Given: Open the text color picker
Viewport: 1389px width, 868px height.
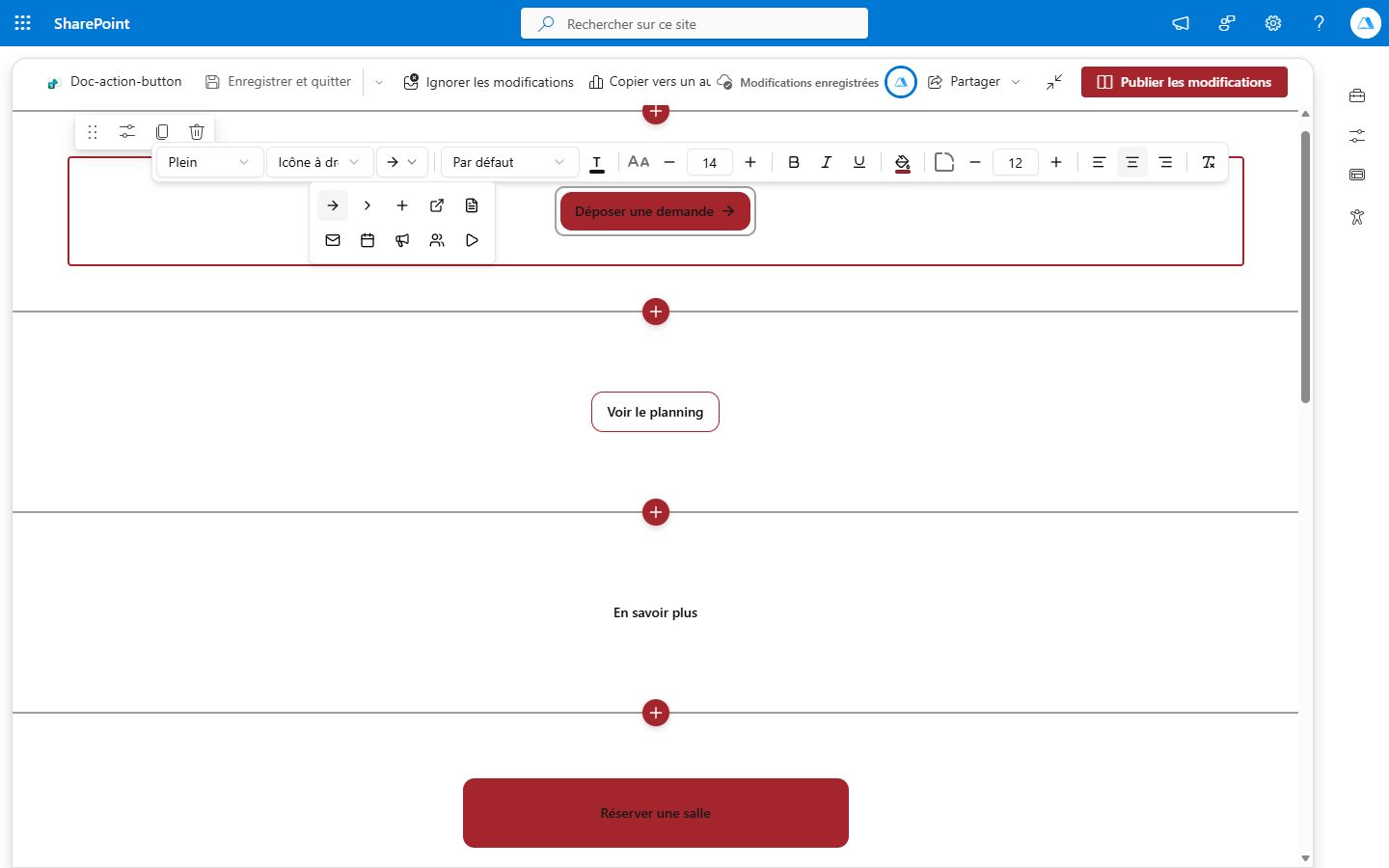Looking at the screenshot, I should coord(597,162).
